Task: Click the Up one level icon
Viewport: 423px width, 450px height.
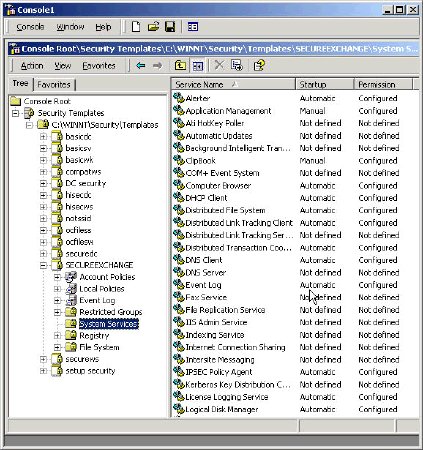Action: (x=180, y=65)
